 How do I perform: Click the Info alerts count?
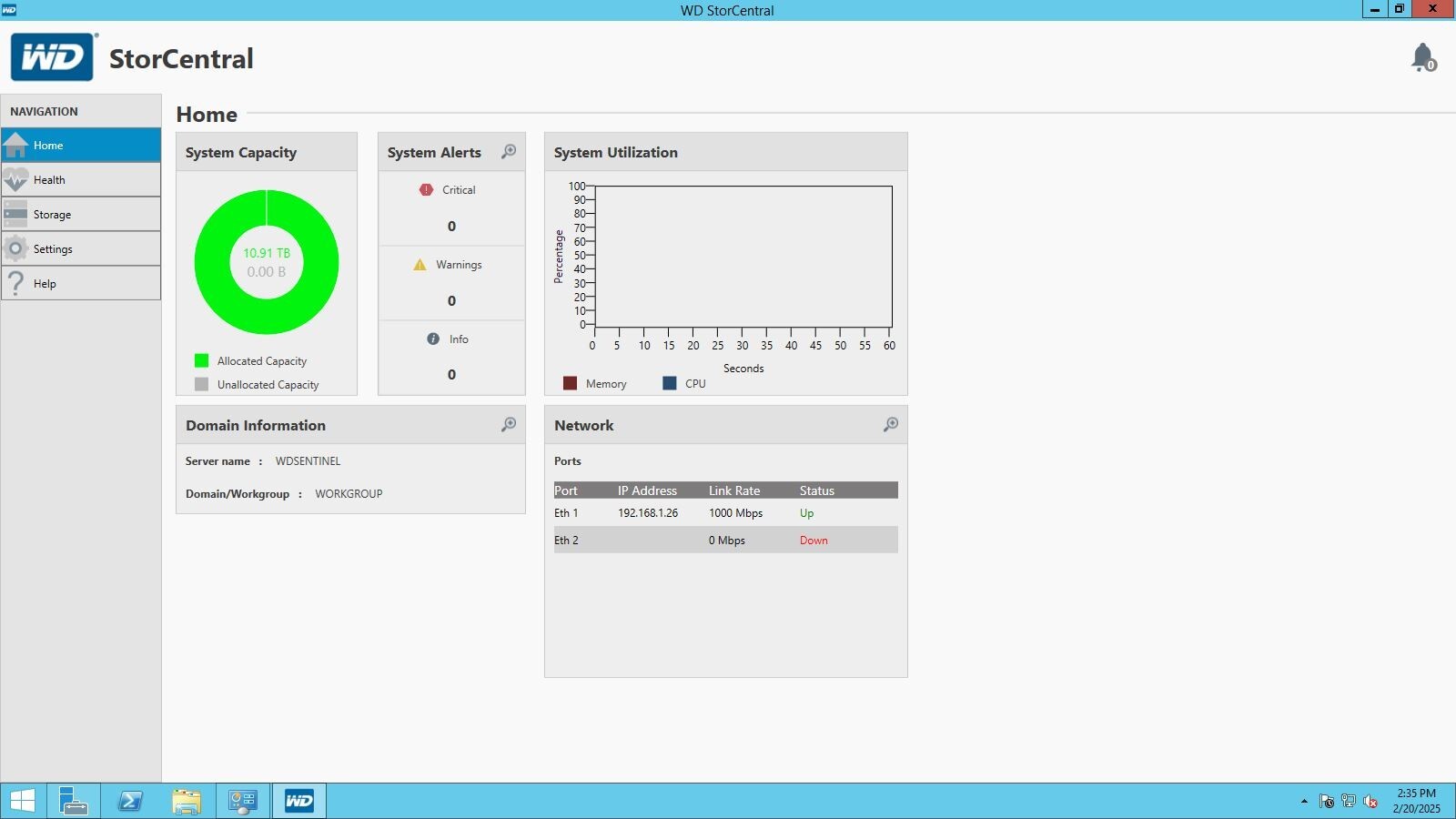(x=451, y=375)
